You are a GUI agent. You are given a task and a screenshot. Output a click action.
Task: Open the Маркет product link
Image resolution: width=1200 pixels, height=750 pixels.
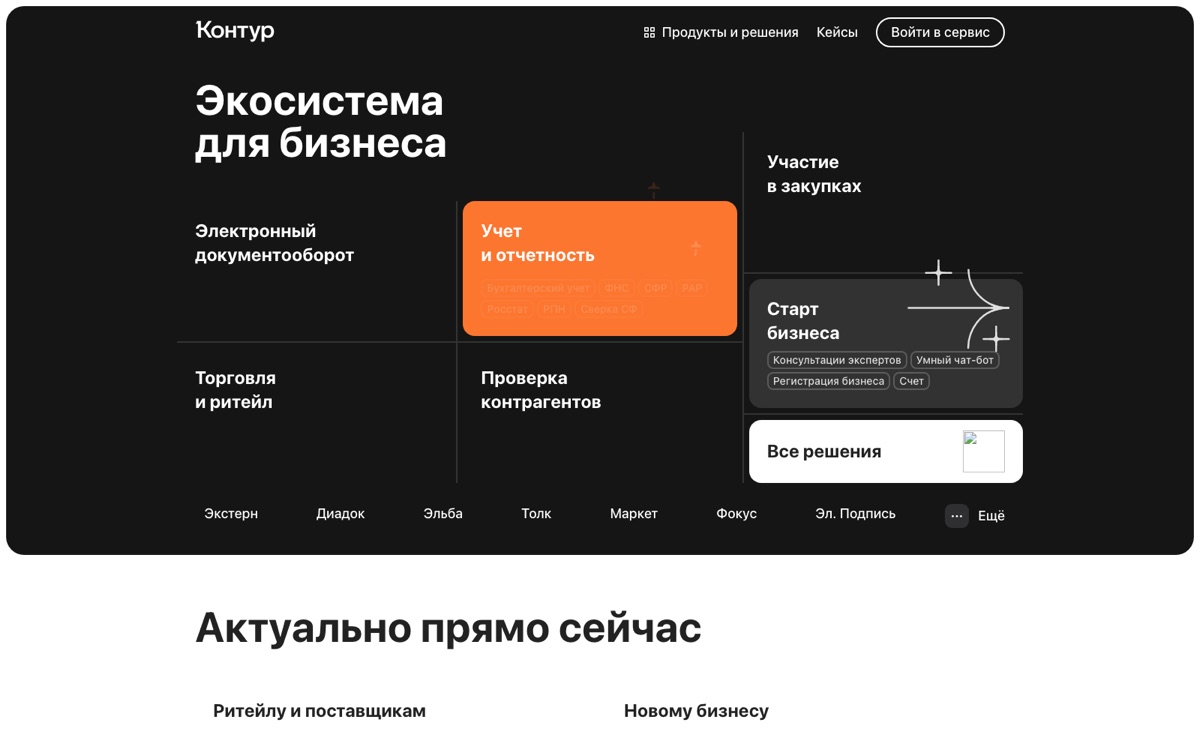coord(634,513)
